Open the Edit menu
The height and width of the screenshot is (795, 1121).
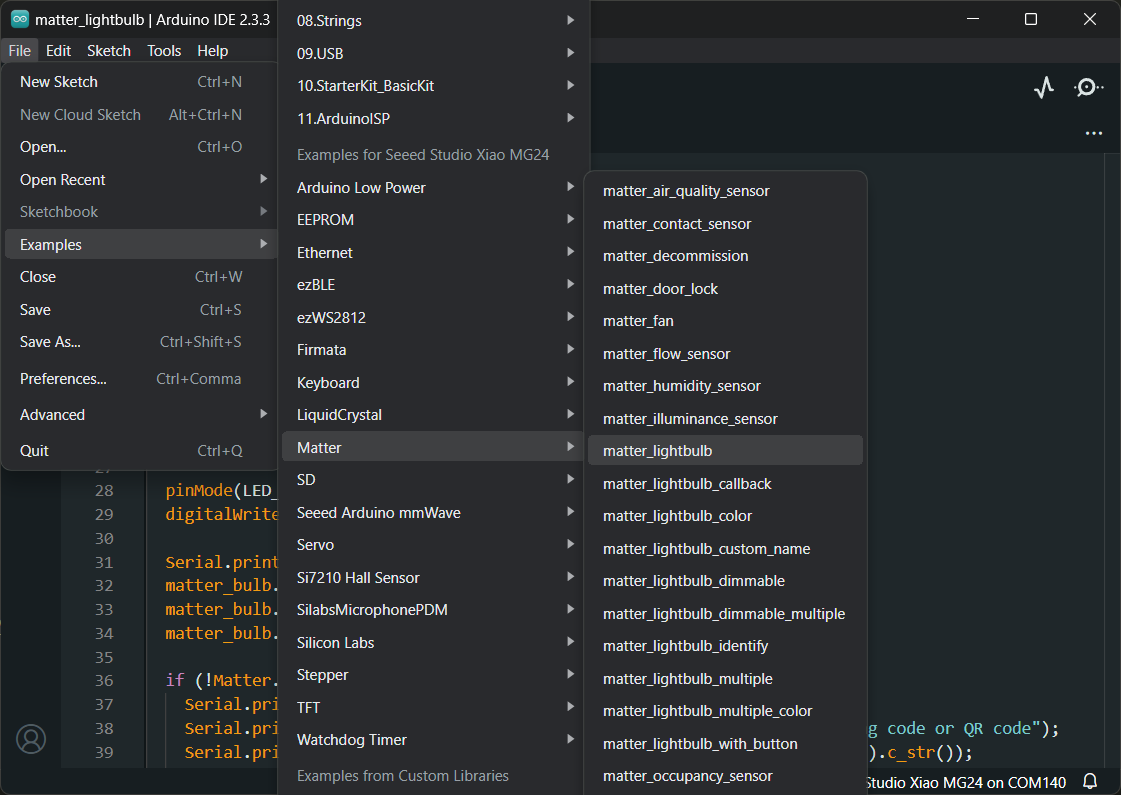(58, 51)
